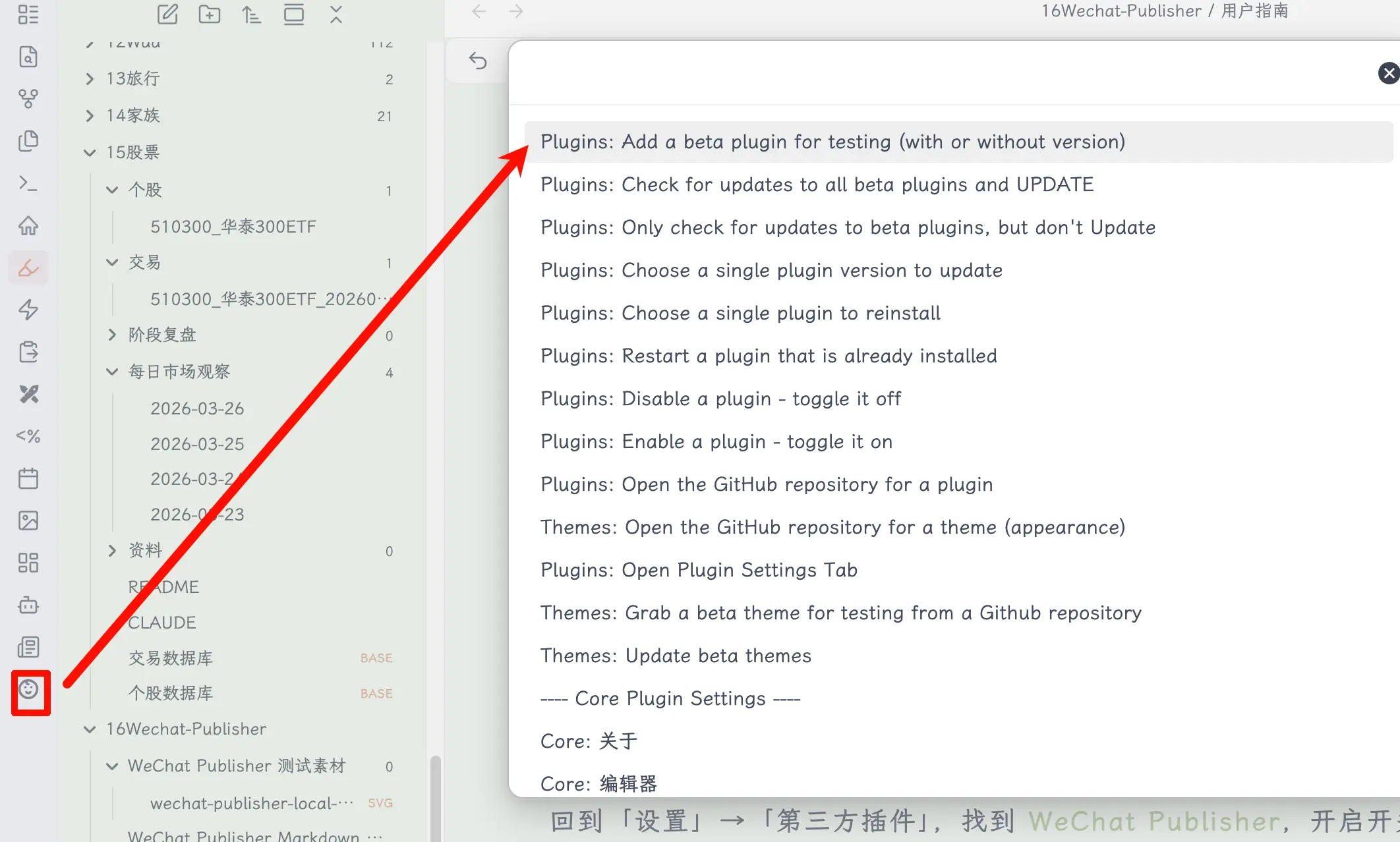Screen dimensions: 1400x842
Task: Click the change sort order icon
Action: tap(251, 14)
